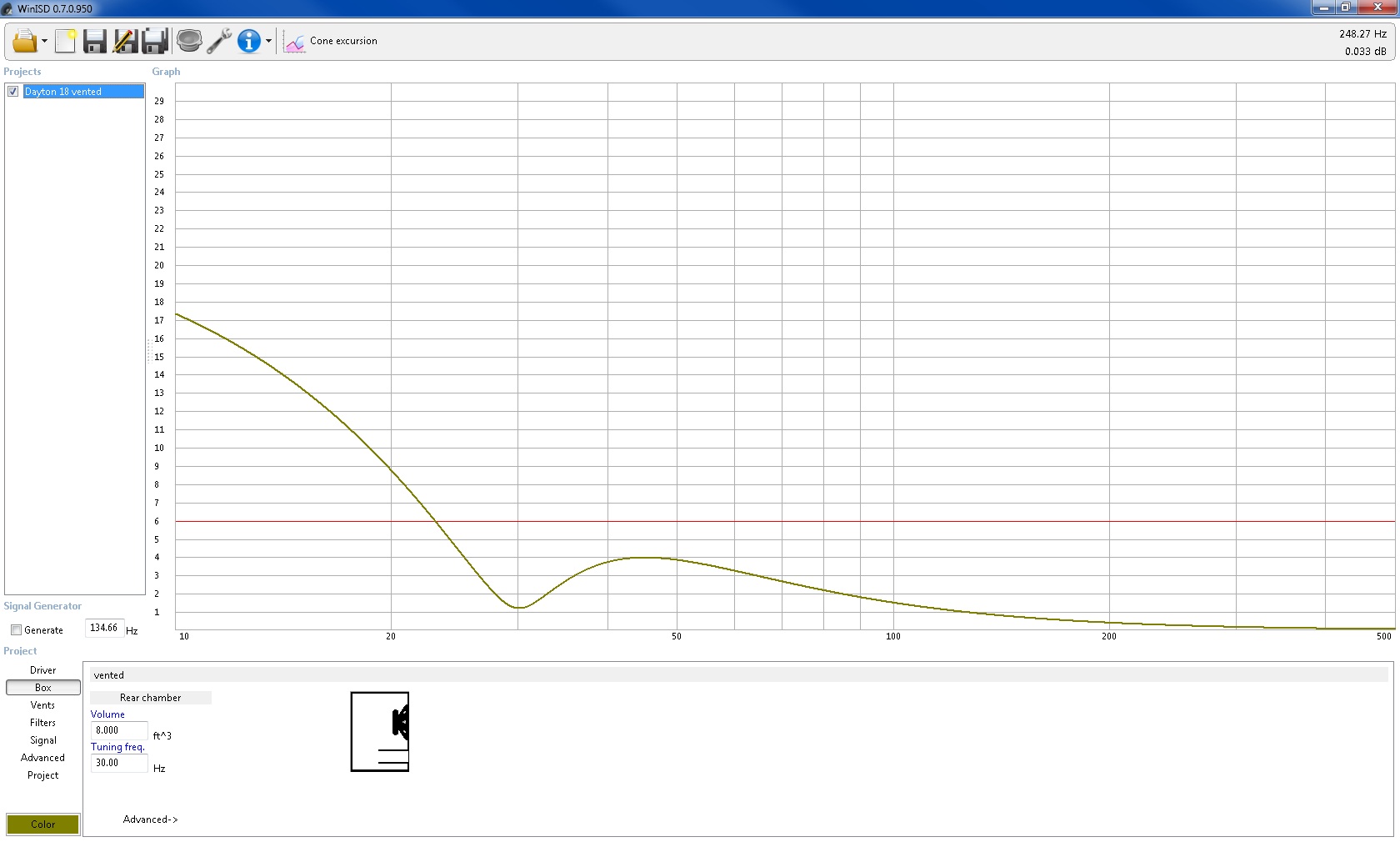Switch to the Project tab
The width and height of the screenshot is (1400, 842).
coord(43,775)
